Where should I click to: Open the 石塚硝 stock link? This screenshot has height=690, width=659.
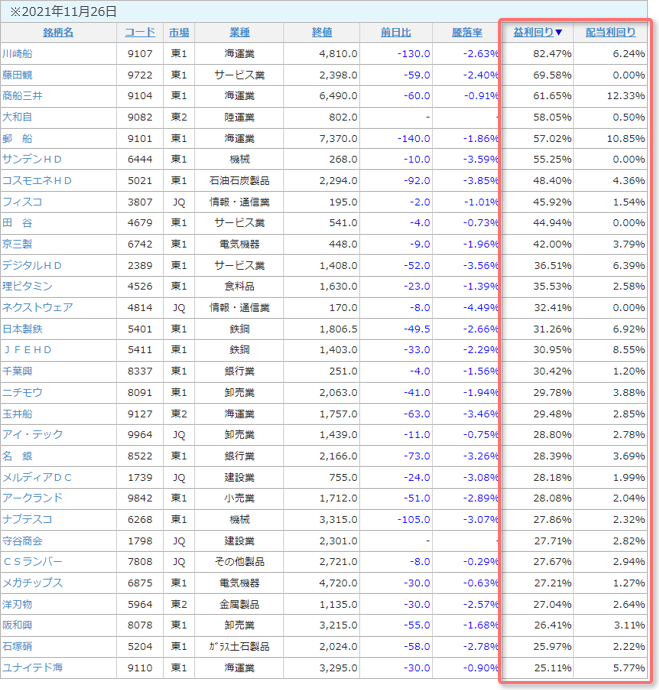(17, 647)
